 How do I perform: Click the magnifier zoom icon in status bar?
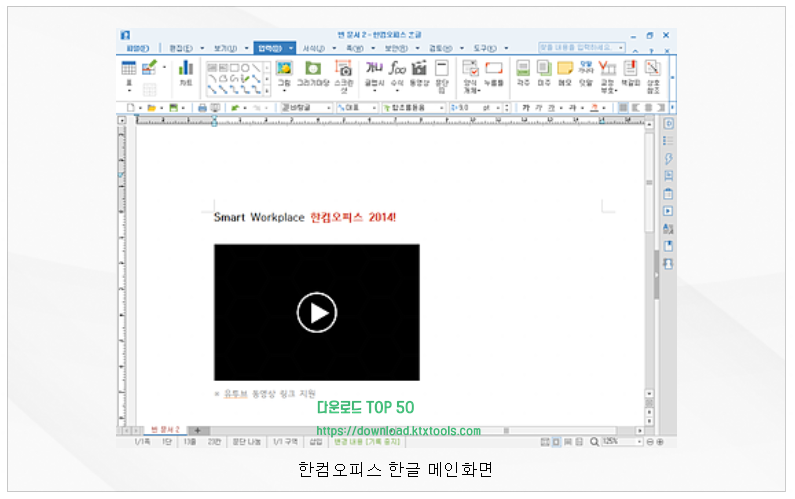pos(594,442)
